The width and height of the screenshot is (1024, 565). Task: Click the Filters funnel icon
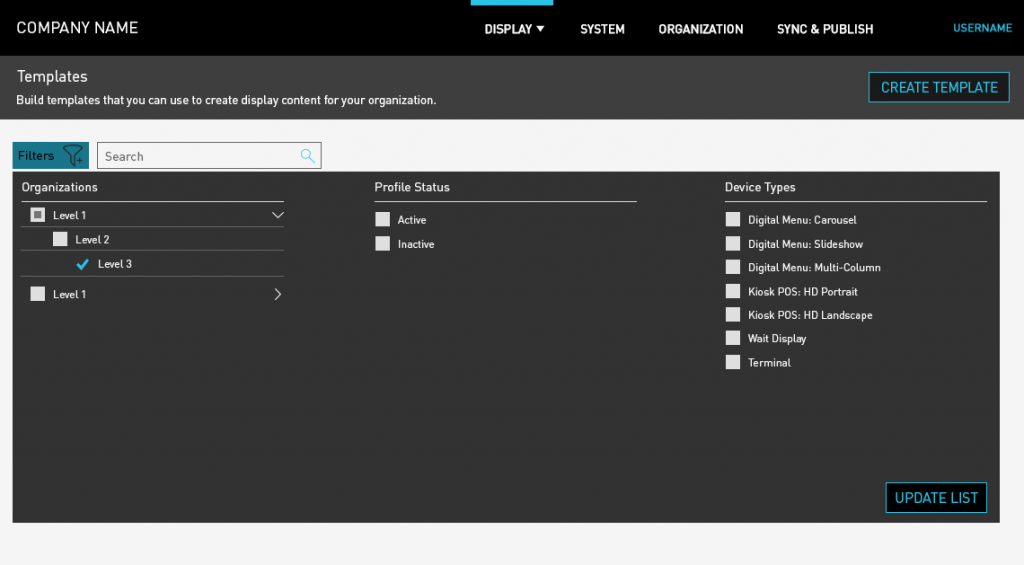[74, 156]
